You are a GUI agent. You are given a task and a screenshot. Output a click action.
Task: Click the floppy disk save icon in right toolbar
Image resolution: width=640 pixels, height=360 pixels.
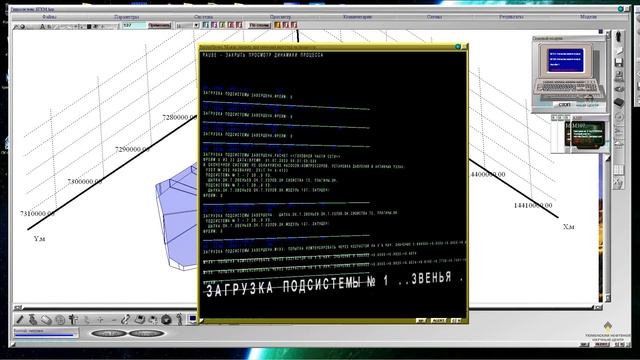(x=619, y=62)
